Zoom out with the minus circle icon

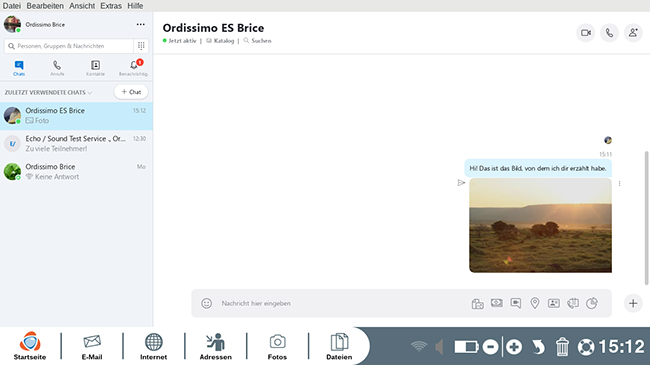(490, 347)
